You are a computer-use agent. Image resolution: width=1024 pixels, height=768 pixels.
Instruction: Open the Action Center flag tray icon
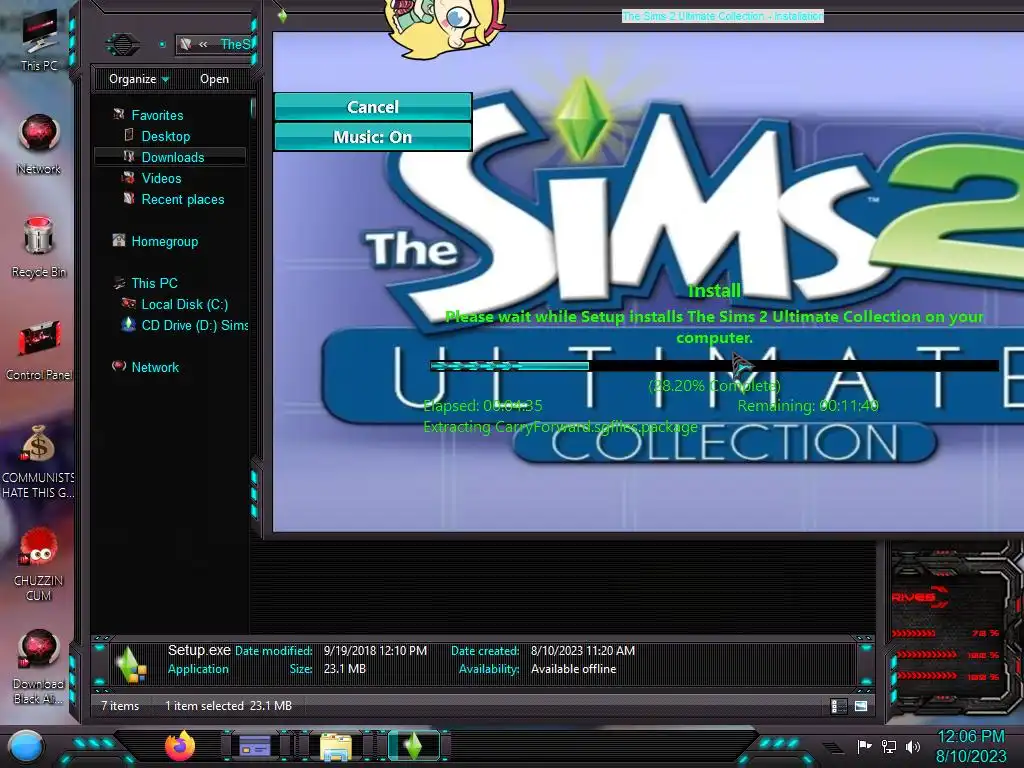[864, 746]
